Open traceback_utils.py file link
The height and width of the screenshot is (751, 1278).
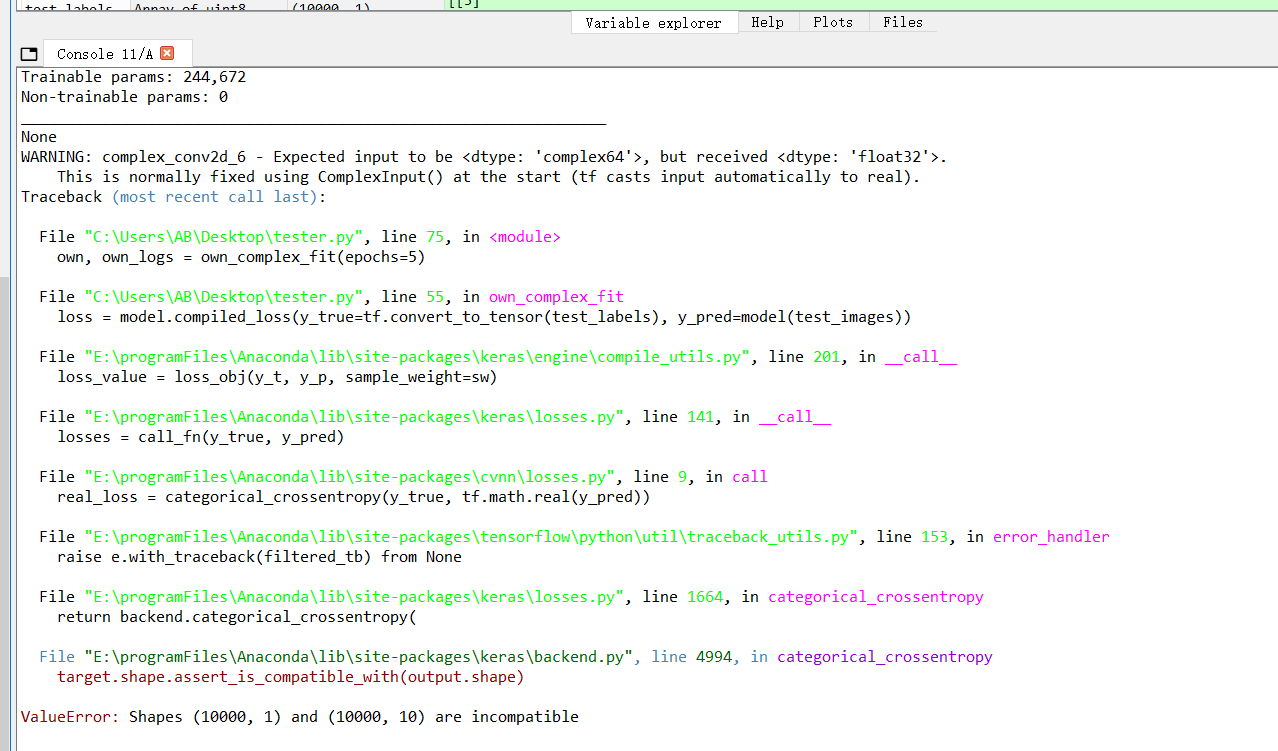(x=472, y=537)
